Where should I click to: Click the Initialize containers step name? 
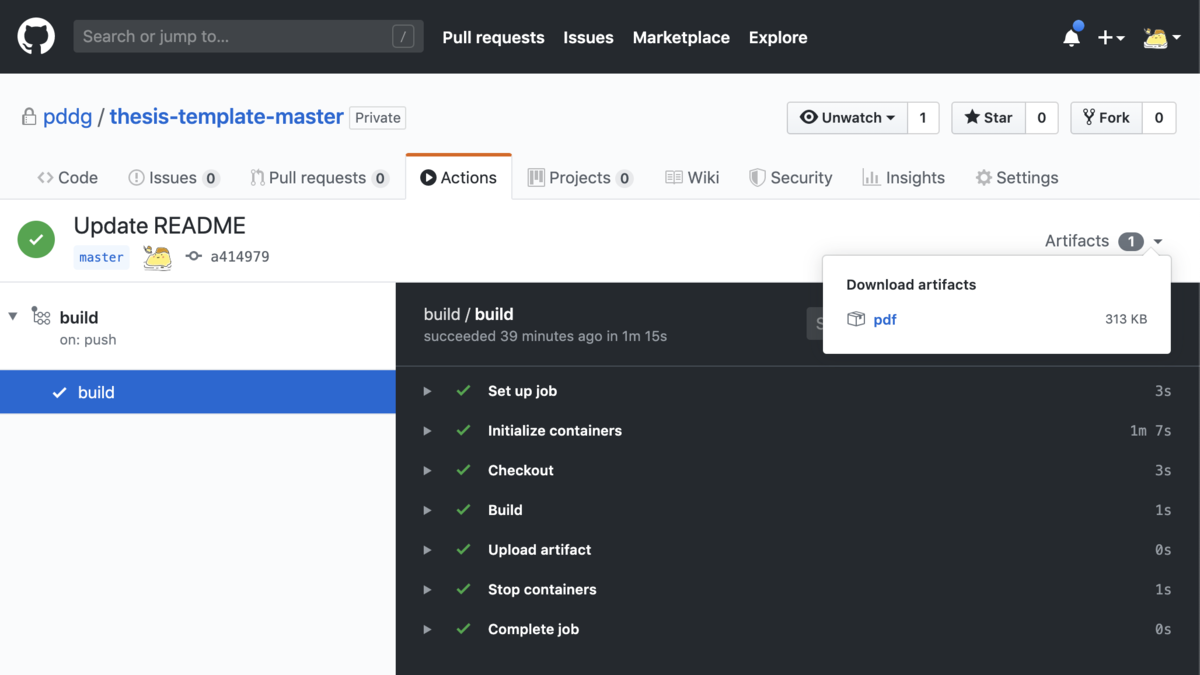[555, 431]
